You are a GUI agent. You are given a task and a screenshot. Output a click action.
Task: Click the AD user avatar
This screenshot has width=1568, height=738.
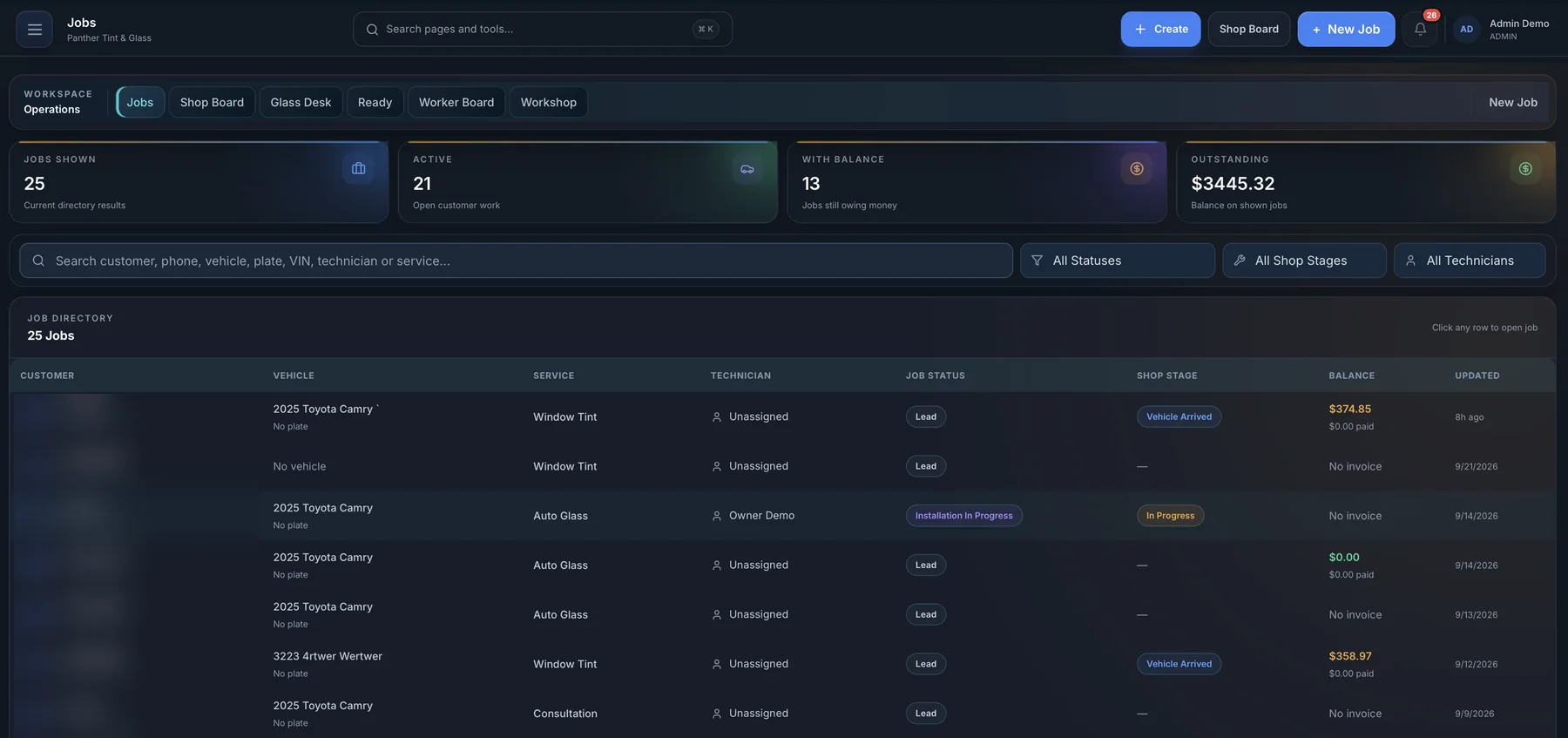[1466, 29]
